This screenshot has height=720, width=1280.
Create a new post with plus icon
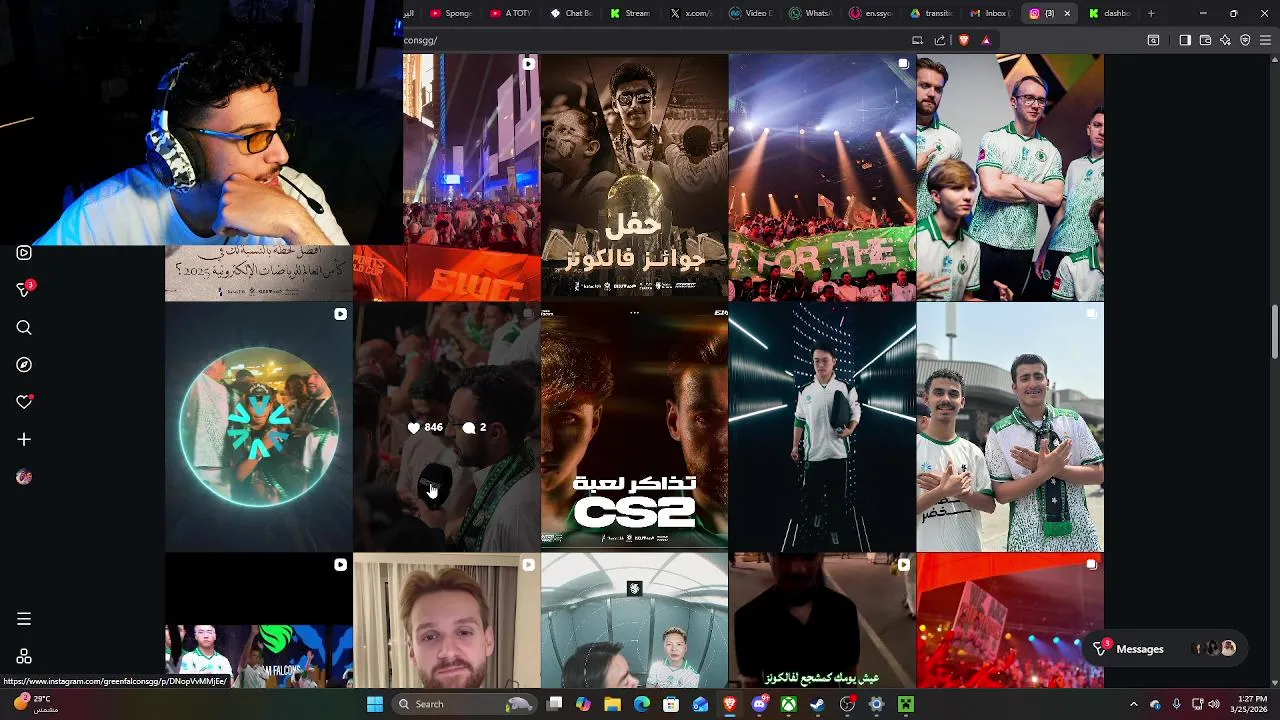(x=24, y=439)
